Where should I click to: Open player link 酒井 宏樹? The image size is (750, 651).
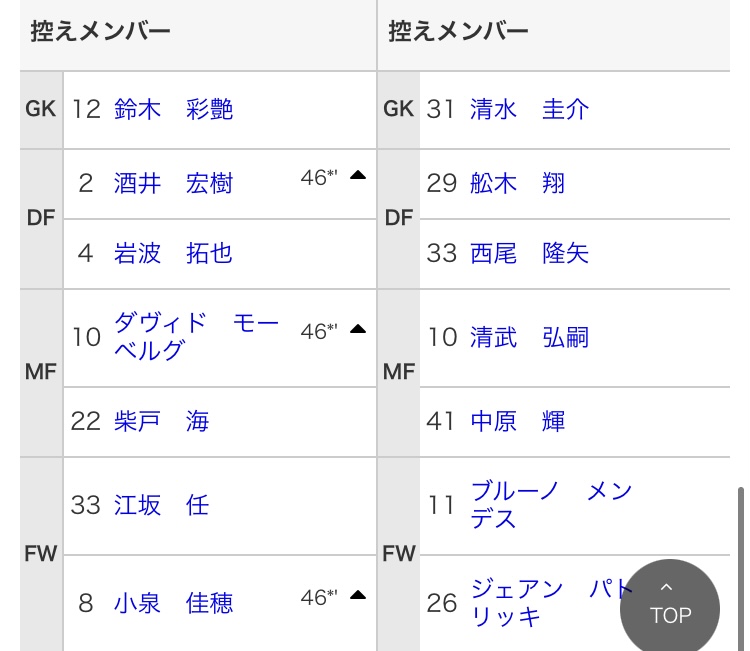[x=173, y=183]
